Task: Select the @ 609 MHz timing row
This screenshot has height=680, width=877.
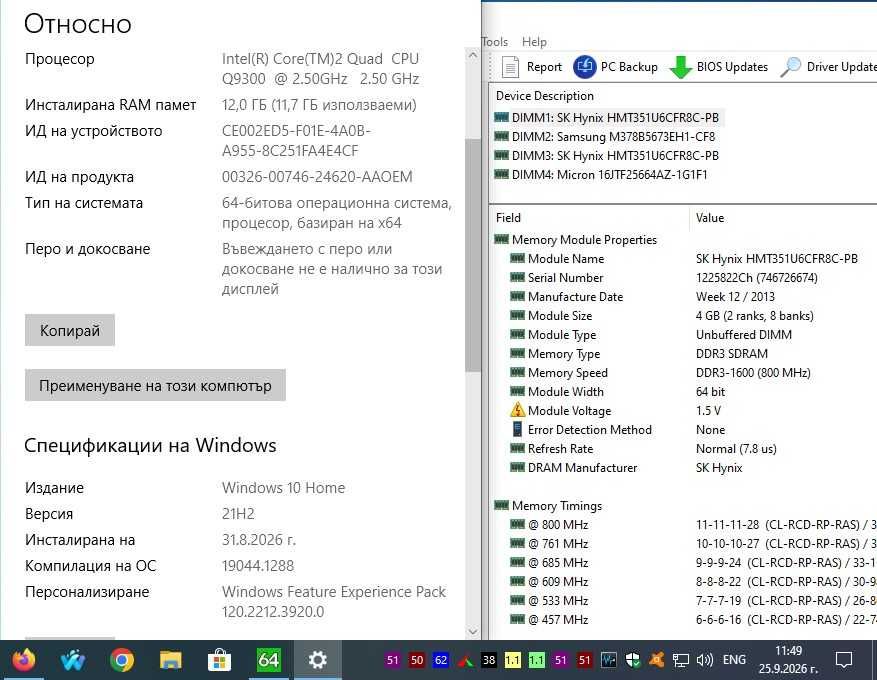Action: pos(693,582)
